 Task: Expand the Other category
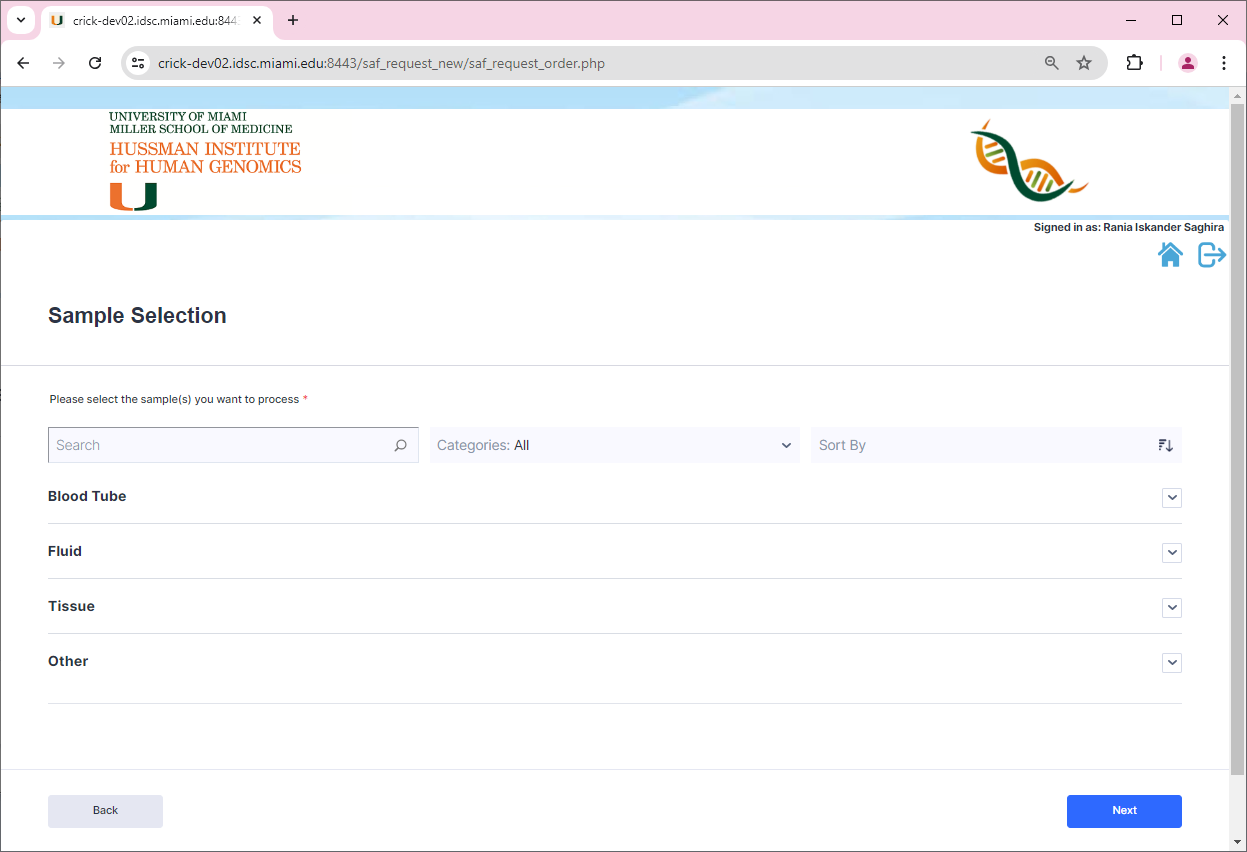pos(1171,662)
